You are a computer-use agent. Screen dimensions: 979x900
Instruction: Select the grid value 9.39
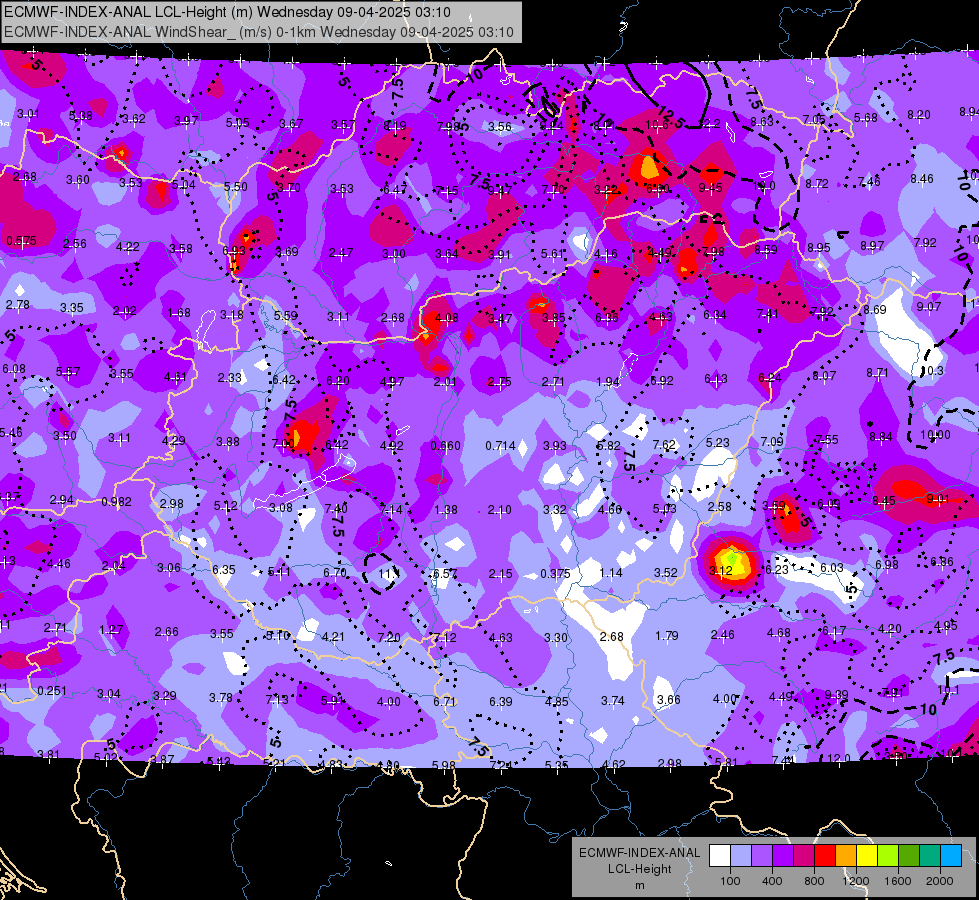(x=837, y=695)
